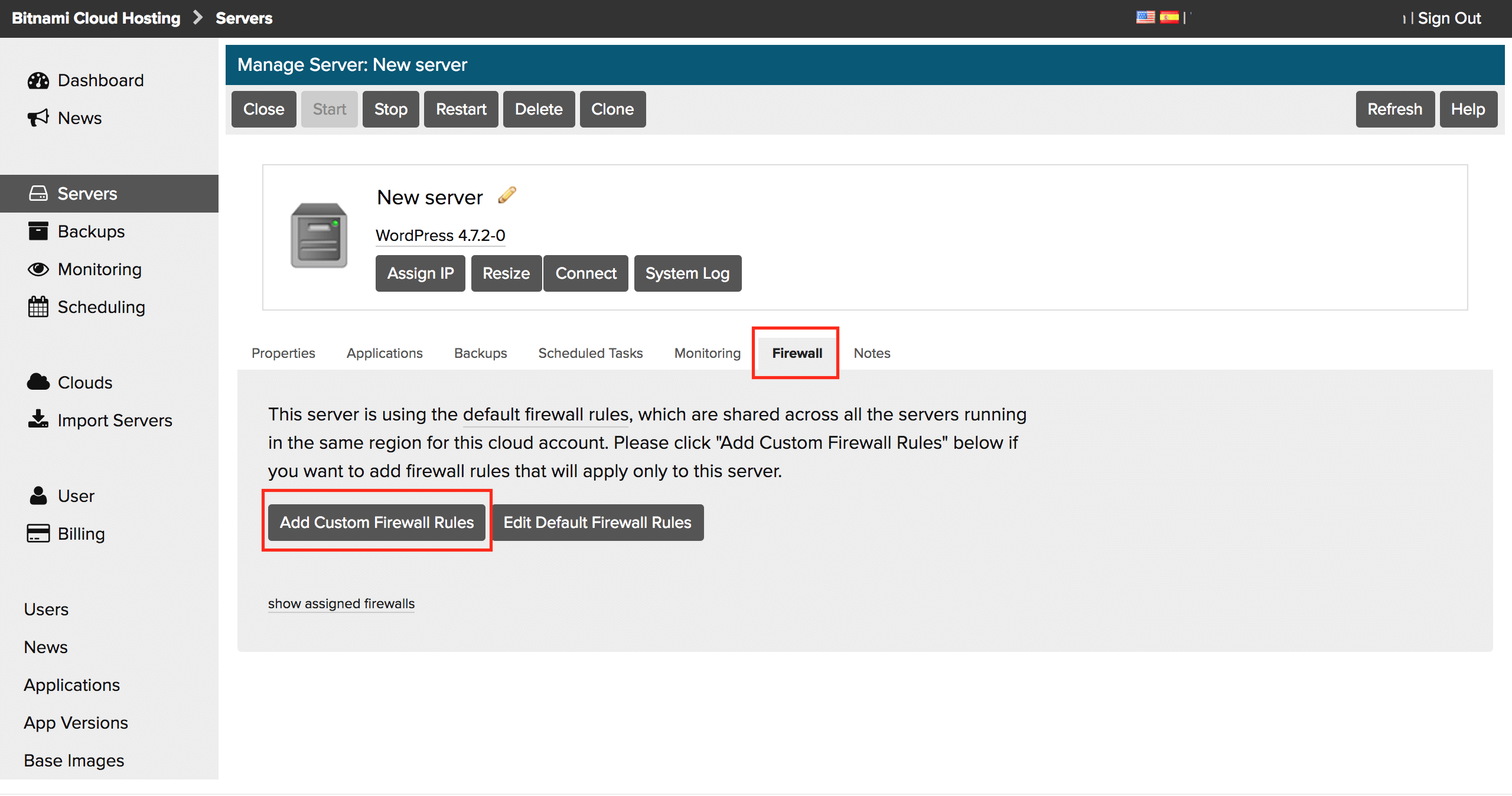
Task: Delete the server
Action: coord(539,109)
